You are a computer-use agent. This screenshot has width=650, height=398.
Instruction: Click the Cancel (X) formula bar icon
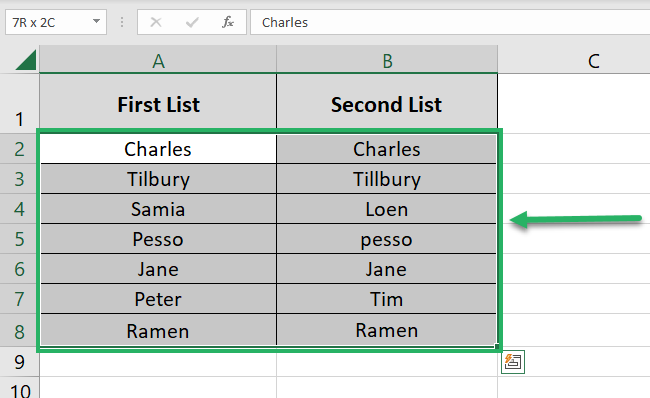pyautogui.click(x=156, y=22)
